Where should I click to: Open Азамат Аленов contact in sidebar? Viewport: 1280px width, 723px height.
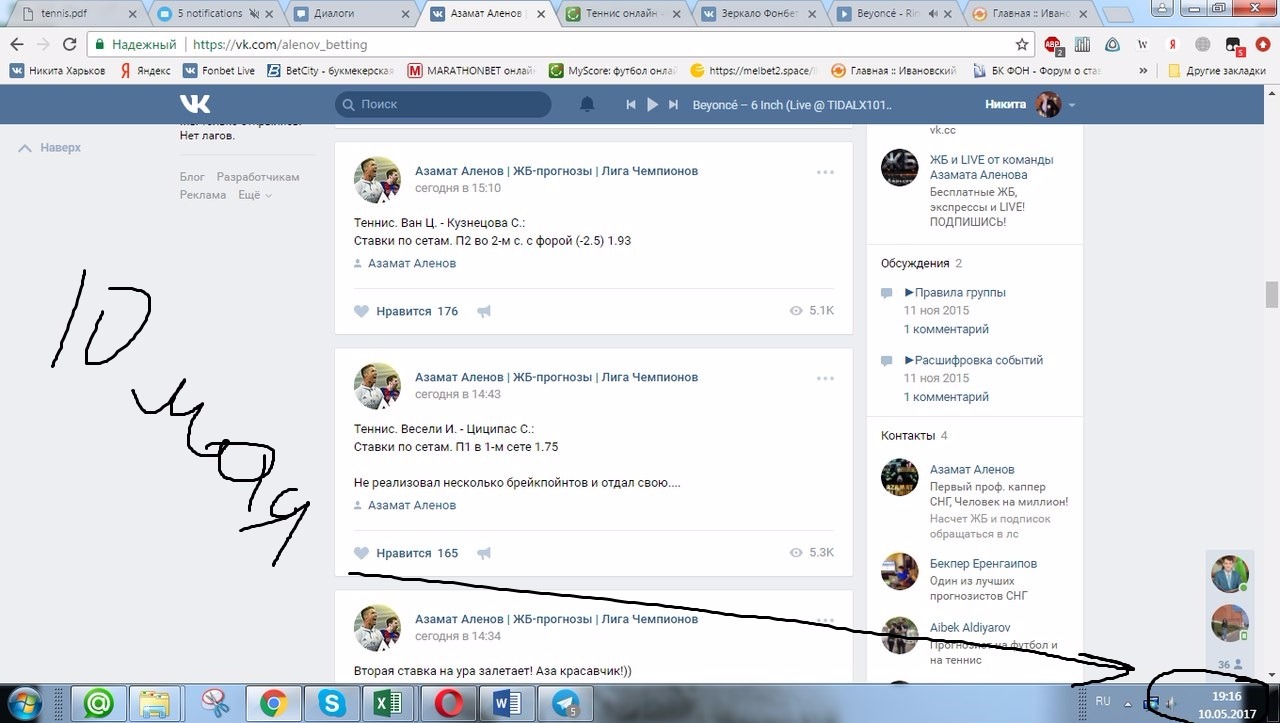click(972, 469)
